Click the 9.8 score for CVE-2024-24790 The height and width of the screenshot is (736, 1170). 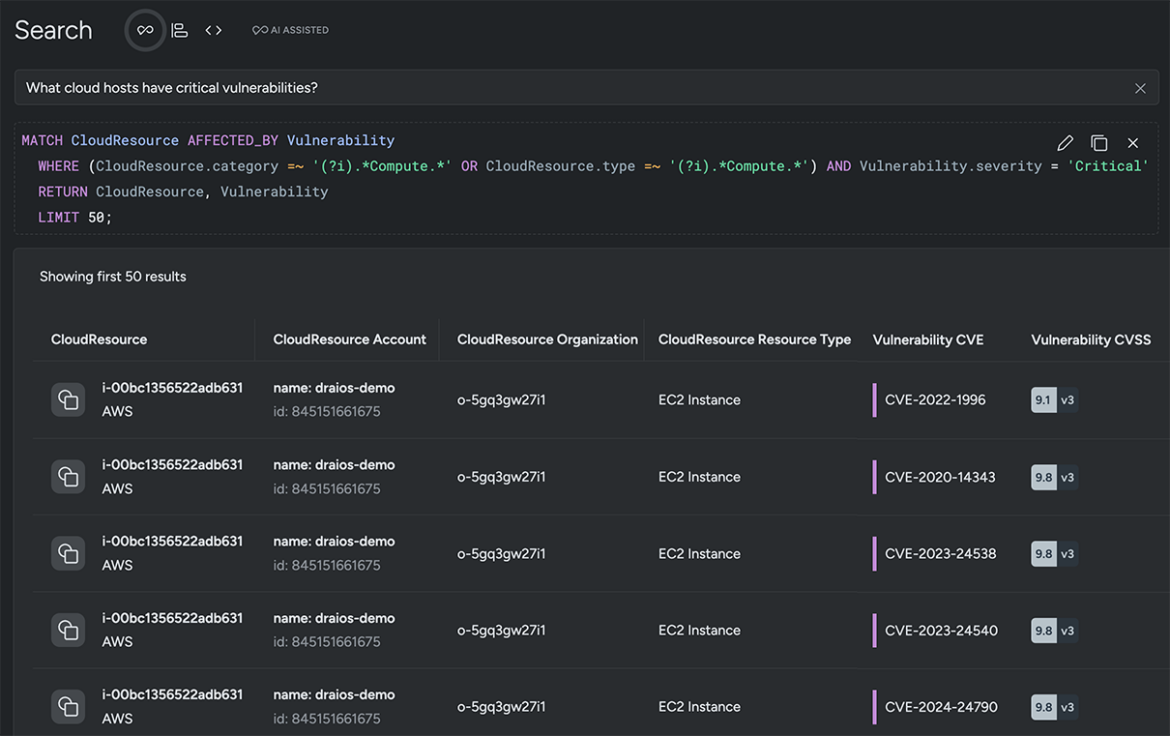[x=1043, y=707]
